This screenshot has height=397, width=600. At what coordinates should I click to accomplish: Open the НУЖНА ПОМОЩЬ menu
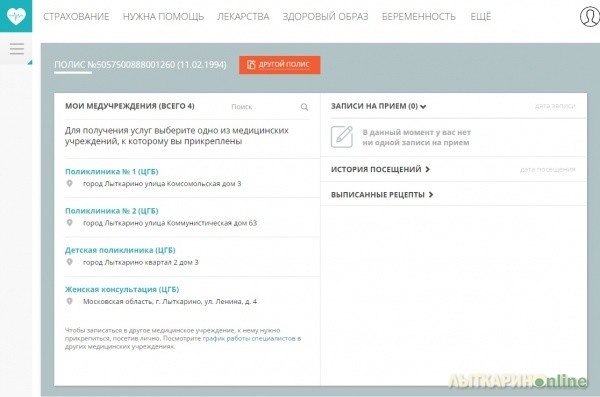(163, 16)
